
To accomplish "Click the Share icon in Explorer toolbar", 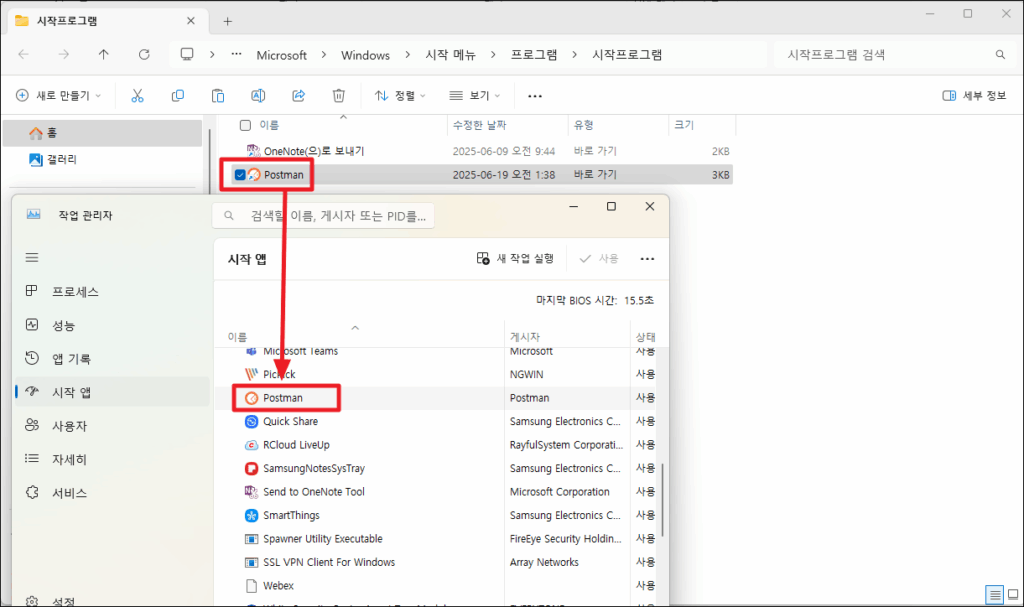I will coord(298,96).
